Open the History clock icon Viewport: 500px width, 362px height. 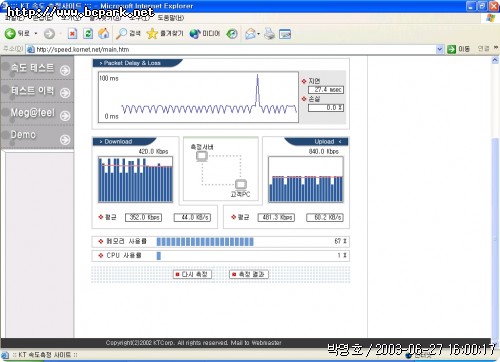click(232, 34)
